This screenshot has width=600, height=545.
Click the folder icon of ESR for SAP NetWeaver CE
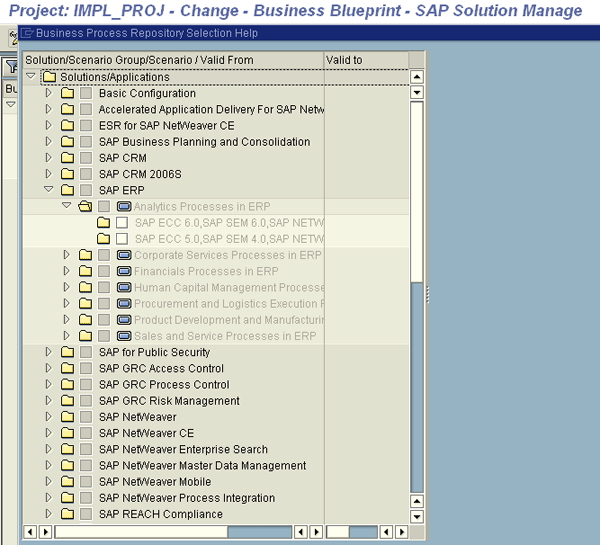(x=67, y=125)
